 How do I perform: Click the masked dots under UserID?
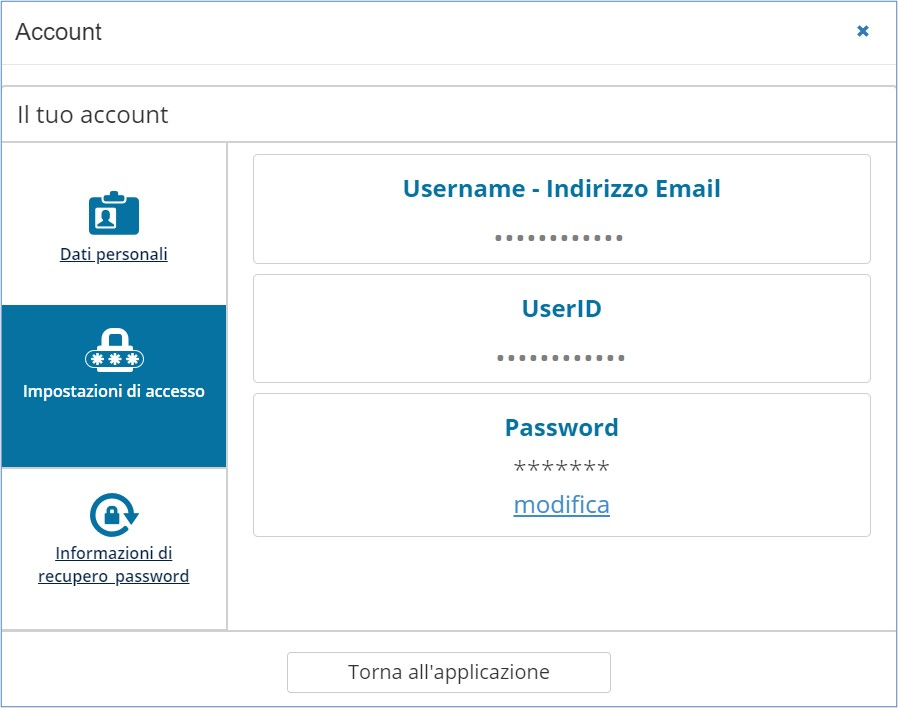(x=560, y=357)
